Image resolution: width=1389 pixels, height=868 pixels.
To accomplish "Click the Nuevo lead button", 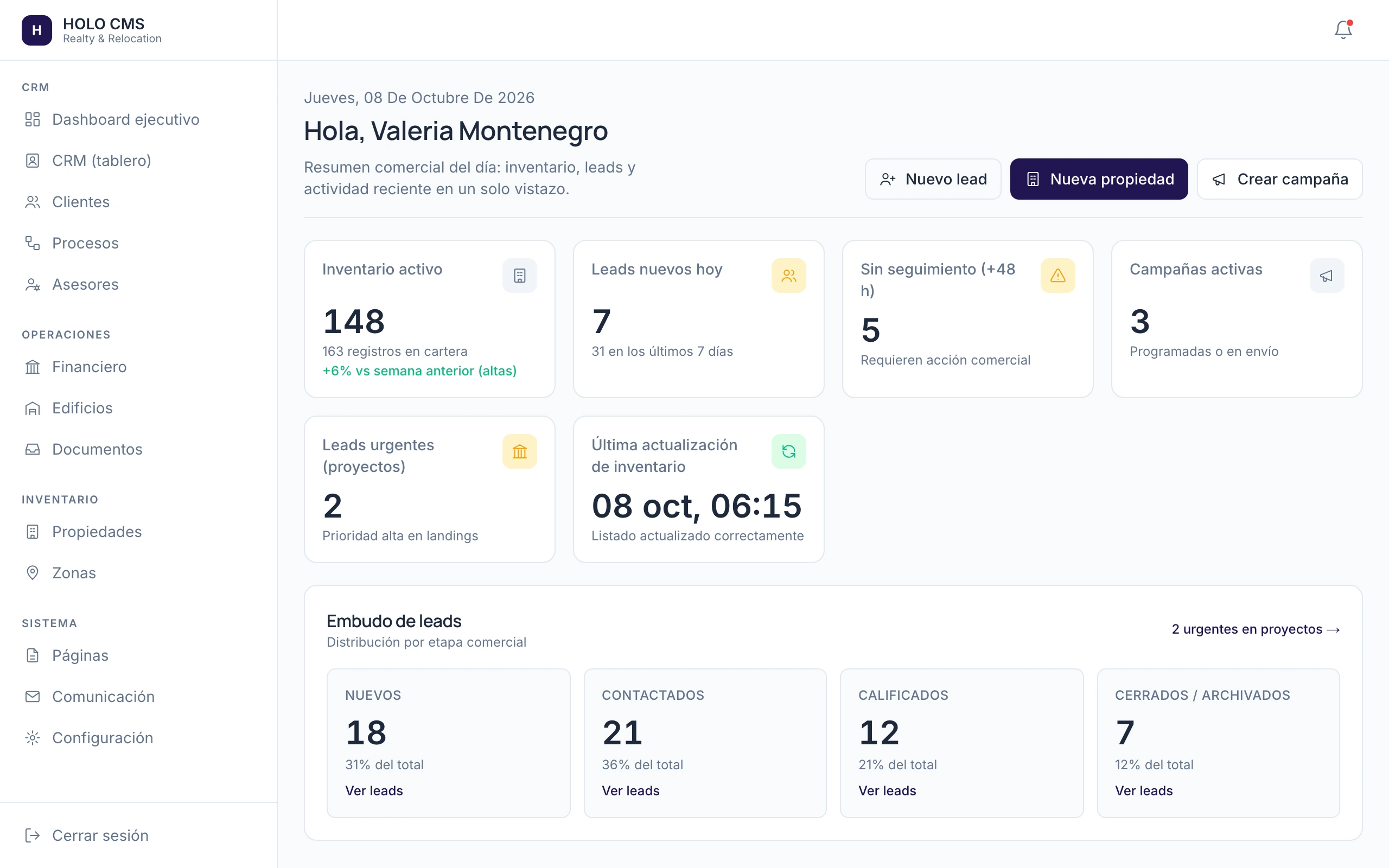I will 933,179.
